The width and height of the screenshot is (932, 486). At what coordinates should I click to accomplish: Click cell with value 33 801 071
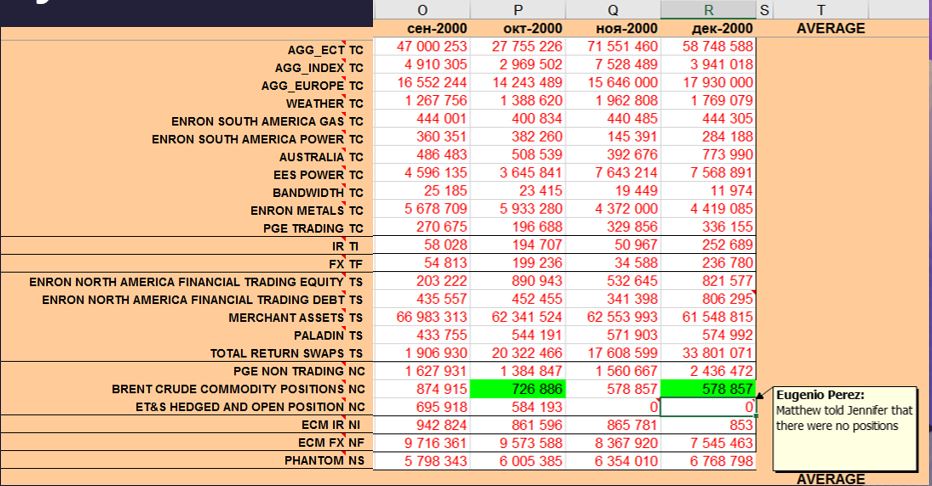[709, 353]
